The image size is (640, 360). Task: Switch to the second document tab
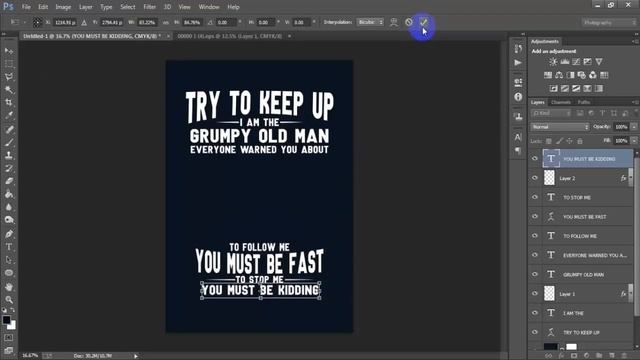click(229, 36)
